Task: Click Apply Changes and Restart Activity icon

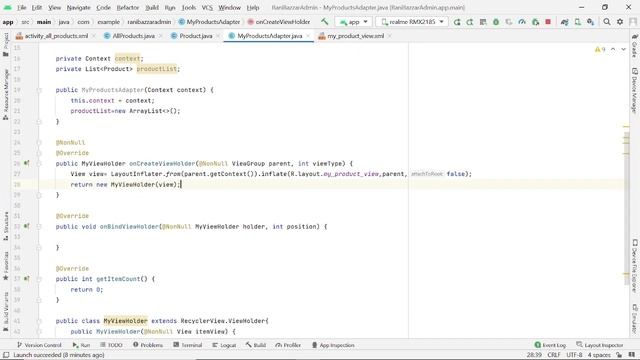Action: 470,22
